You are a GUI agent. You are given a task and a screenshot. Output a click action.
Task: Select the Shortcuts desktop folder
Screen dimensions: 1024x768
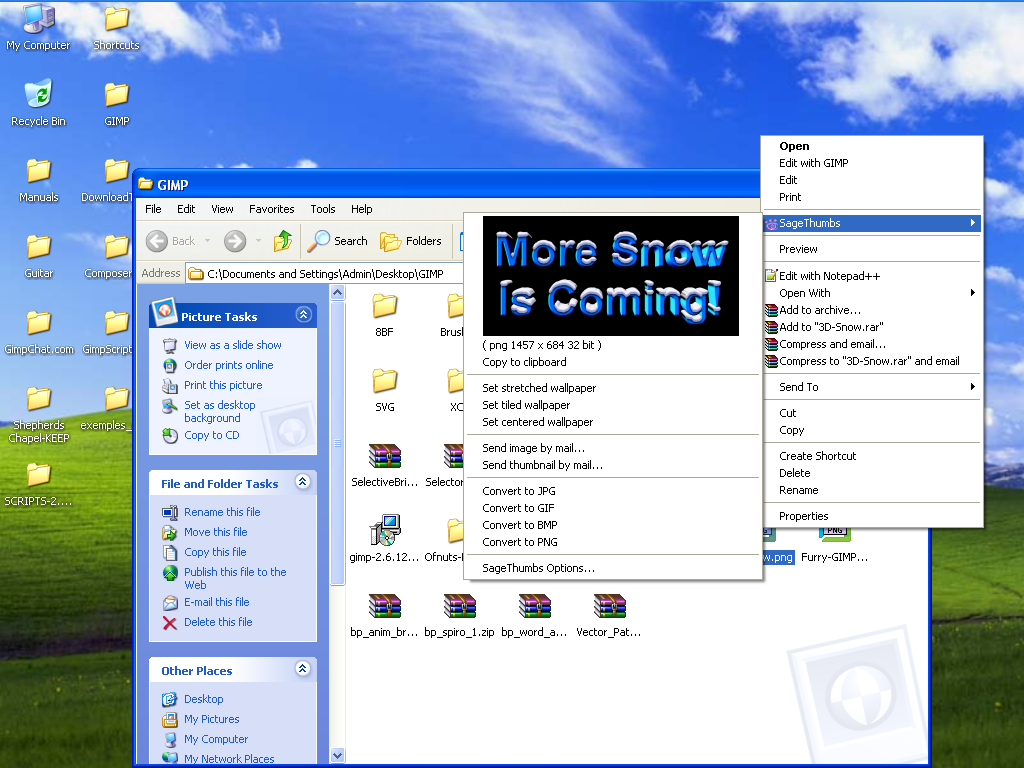point(116,27)
